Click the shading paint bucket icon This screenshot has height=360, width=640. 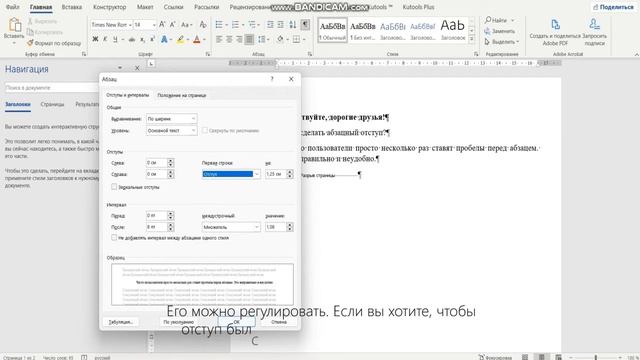pos(280,40)
